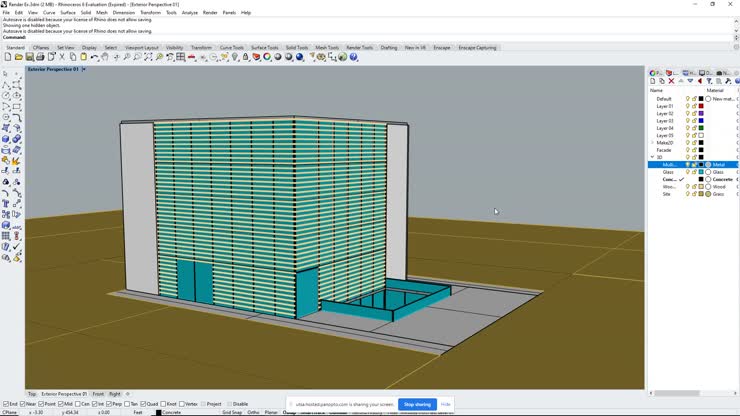Move layer down with the blue arrow

click(x=690, y=81)
